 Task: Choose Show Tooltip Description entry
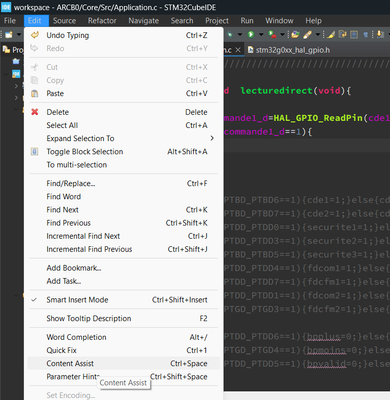(124, 318)
